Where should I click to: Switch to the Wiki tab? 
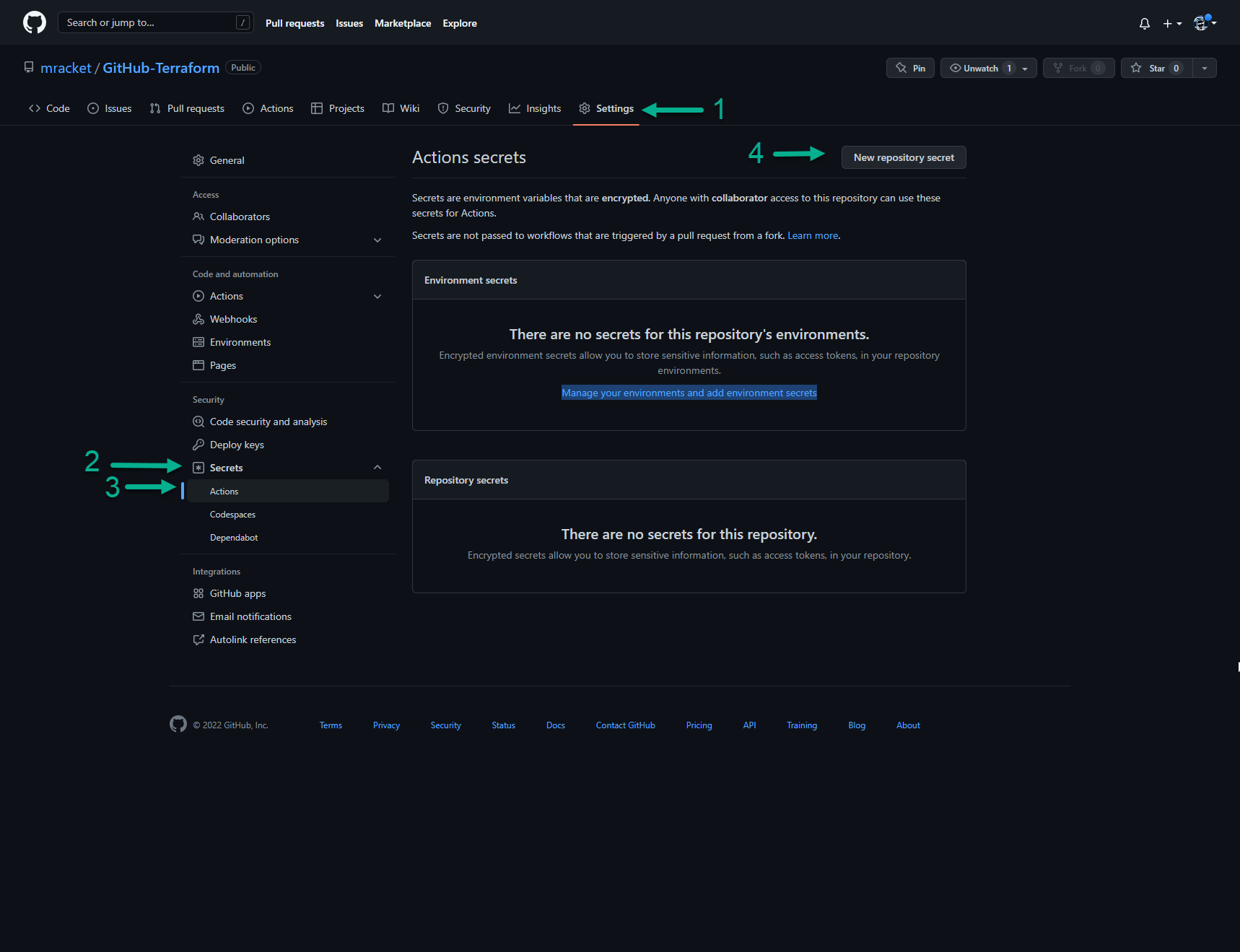401,108
